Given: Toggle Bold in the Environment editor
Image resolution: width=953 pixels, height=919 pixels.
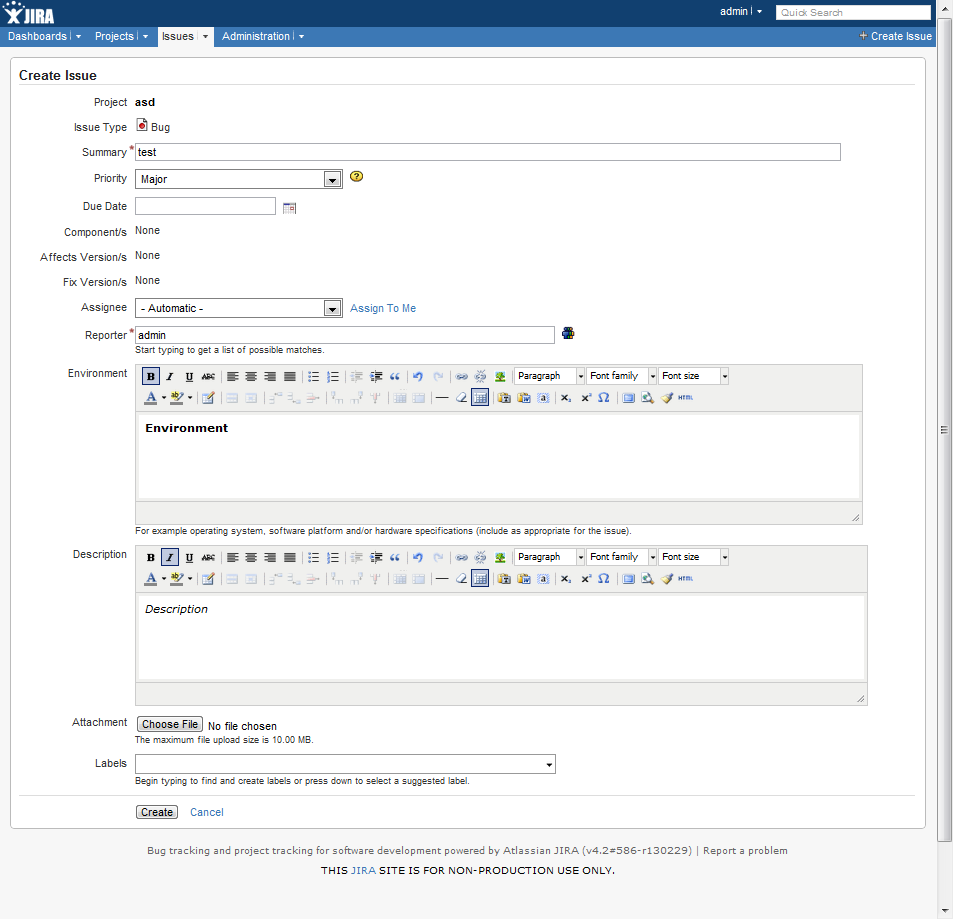Looking at the screenshot, I should coord(151,376).
